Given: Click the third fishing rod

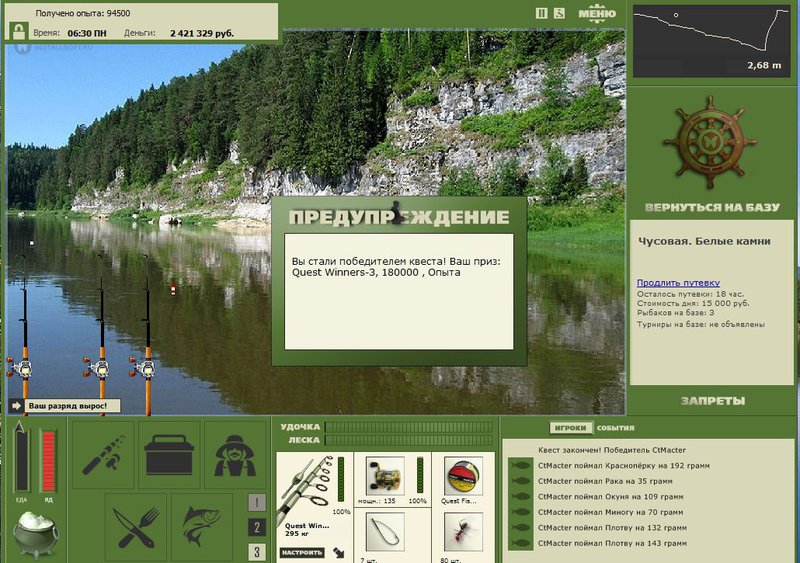Looking at the screenshot, I should 146,337.
